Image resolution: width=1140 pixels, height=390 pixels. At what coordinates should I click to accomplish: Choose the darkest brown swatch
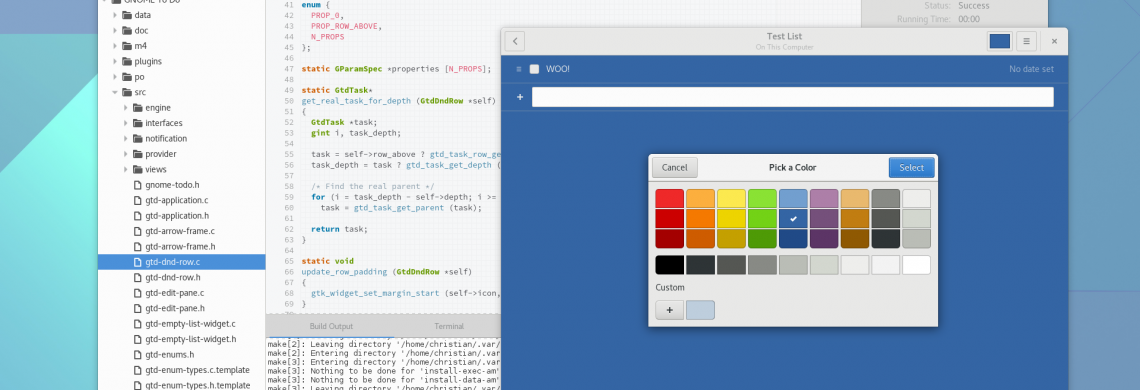click(x=855, y=239)
